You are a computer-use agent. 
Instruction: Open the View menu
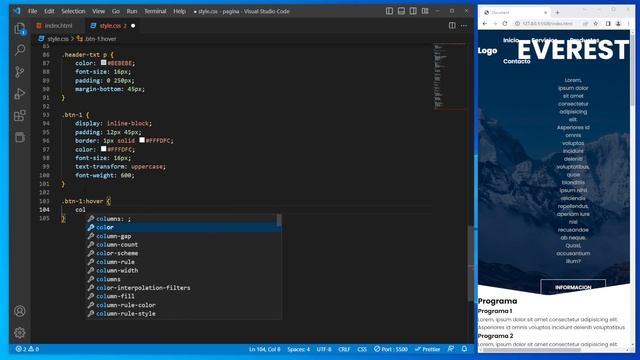98,11
